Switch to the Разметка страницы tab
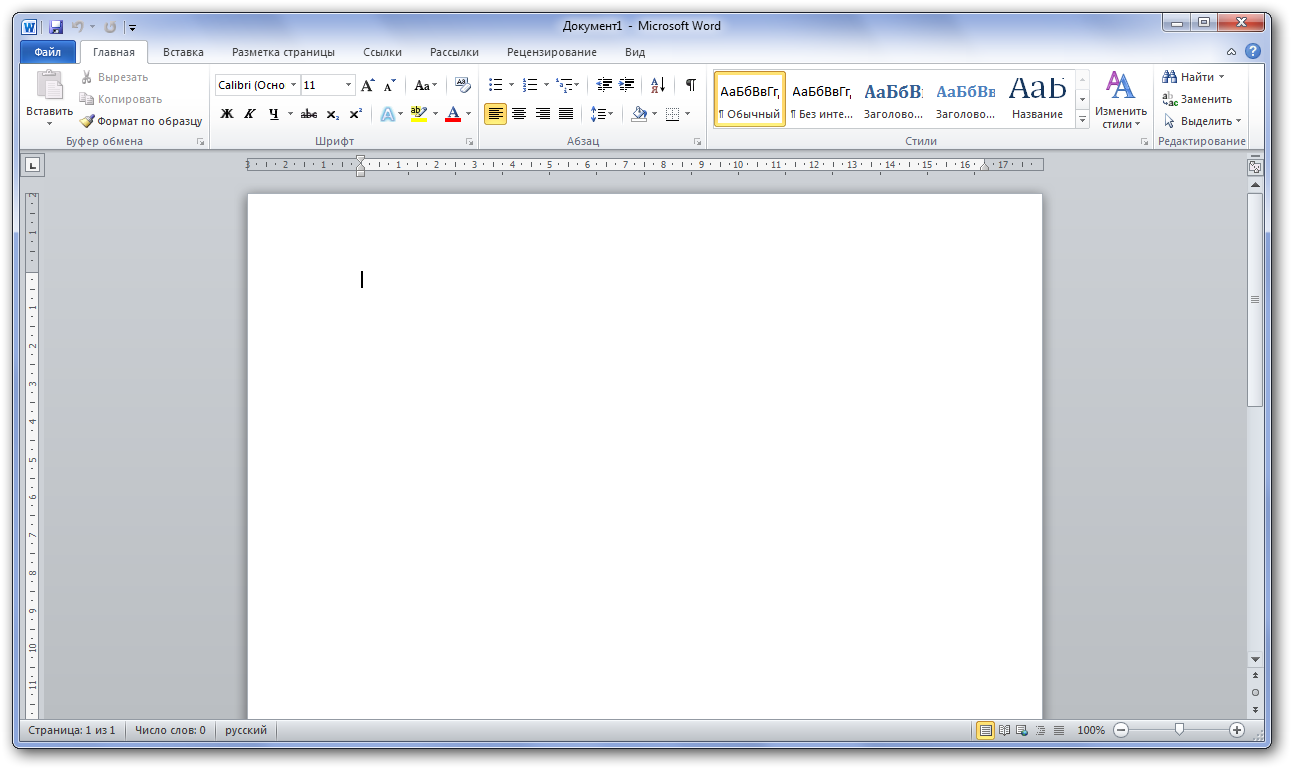Image resolution: width=1292 pixels, height=769 pixels. 283,52
